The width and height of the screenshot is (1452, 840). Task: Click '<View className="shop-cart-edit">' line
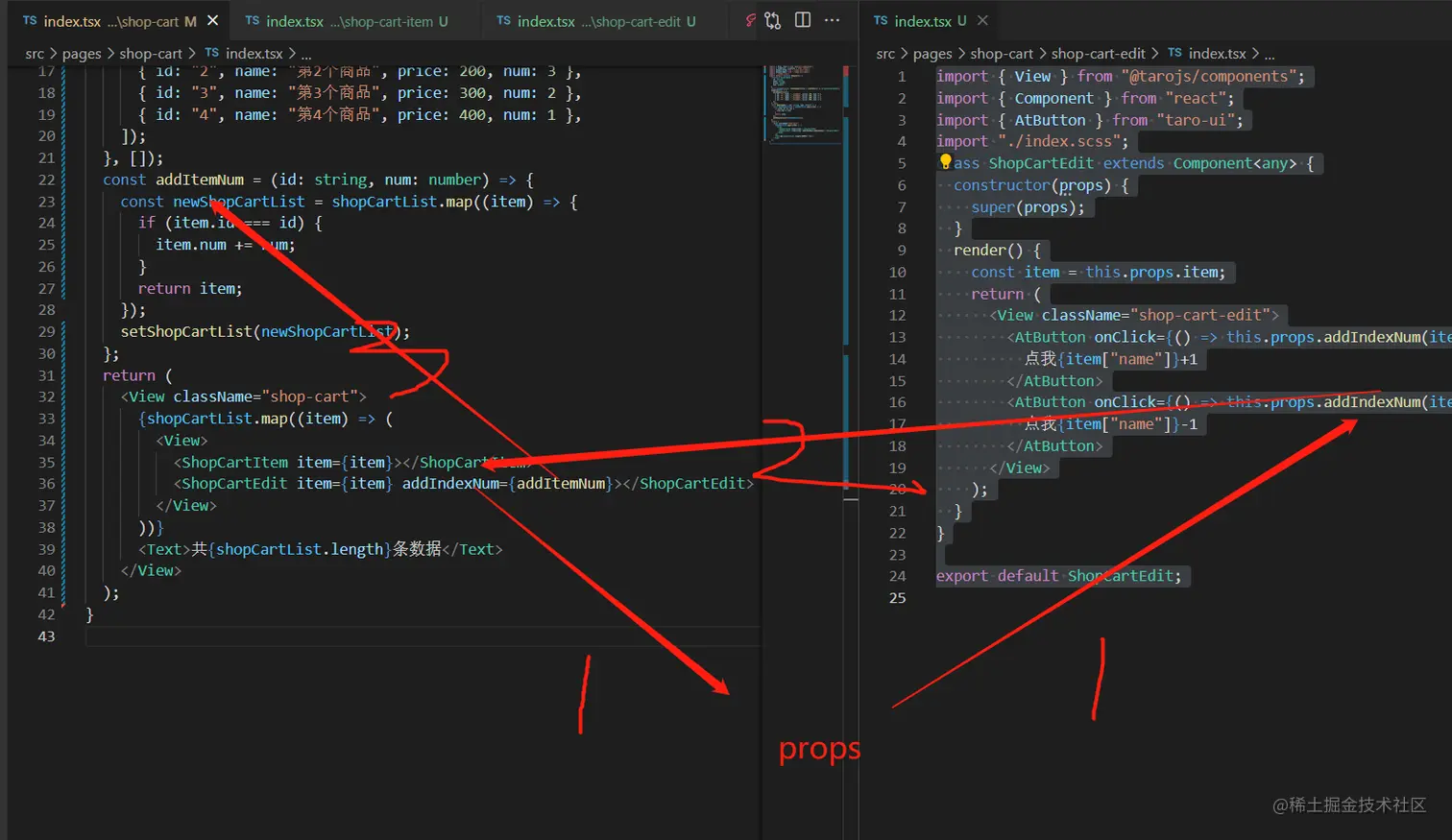point(1136,315)
